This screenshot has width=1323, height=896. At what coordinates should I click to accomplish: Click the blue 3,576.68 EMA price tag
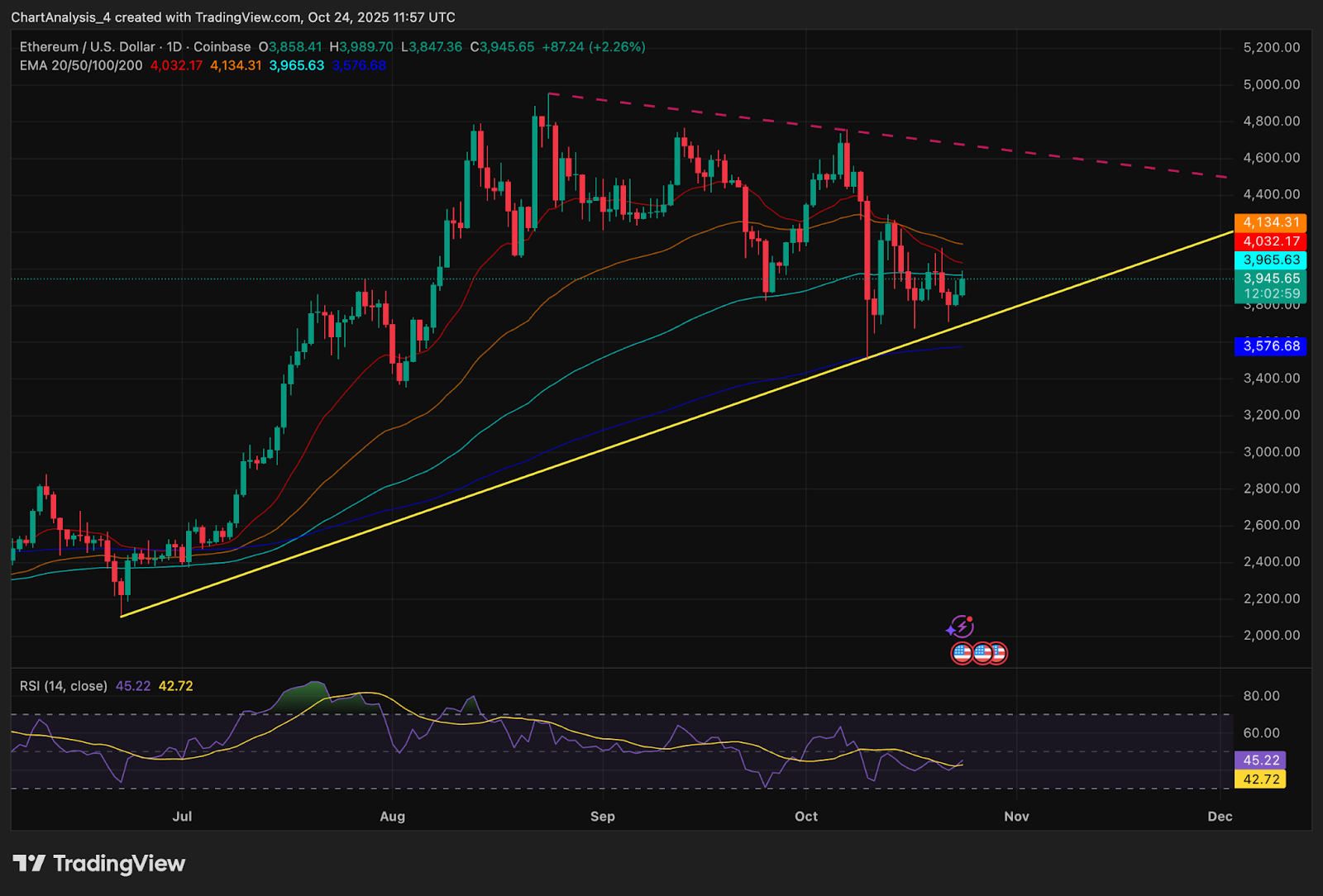coord(1270,346)
